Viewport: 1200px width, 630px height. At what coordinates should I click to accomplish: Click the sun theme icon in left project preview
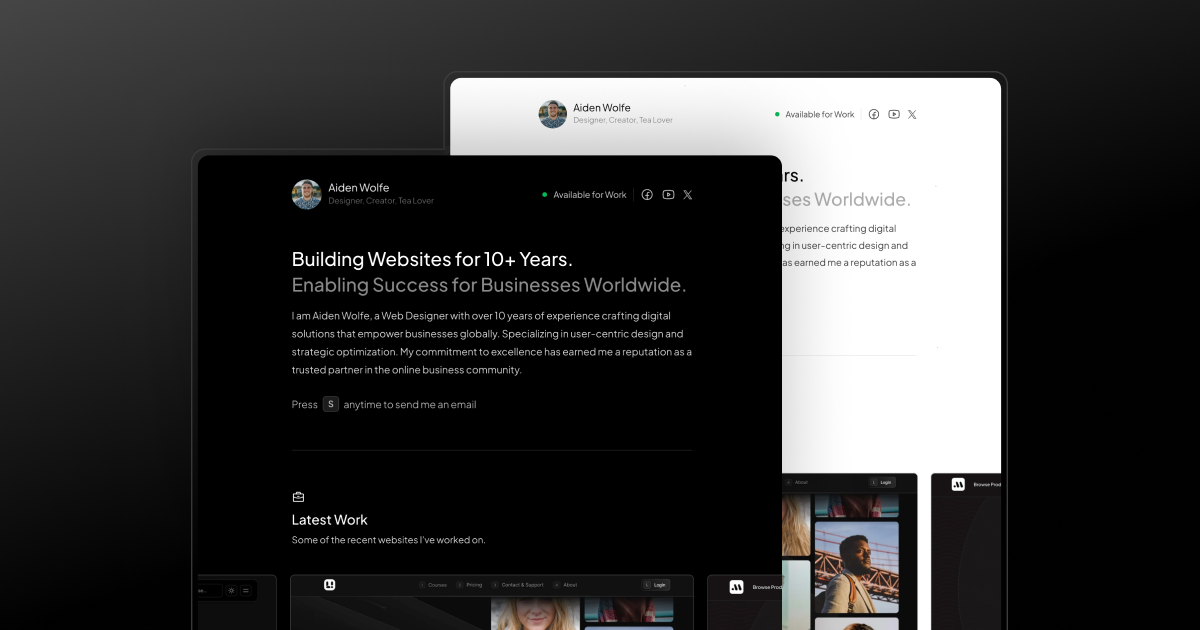coord(231,591)
